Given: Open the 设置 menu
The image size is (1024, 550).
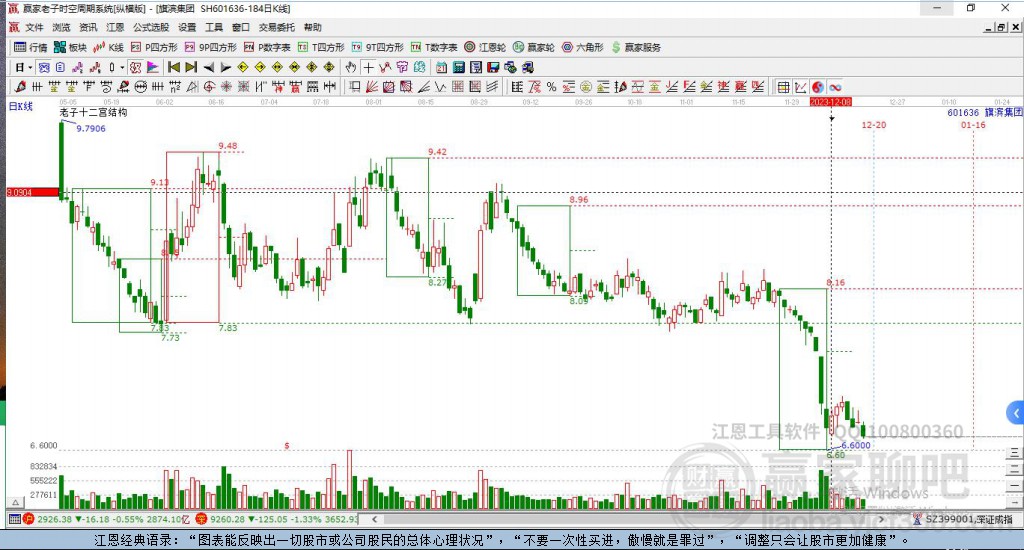Looking at the screenshot, I should [x=187, y=27].
